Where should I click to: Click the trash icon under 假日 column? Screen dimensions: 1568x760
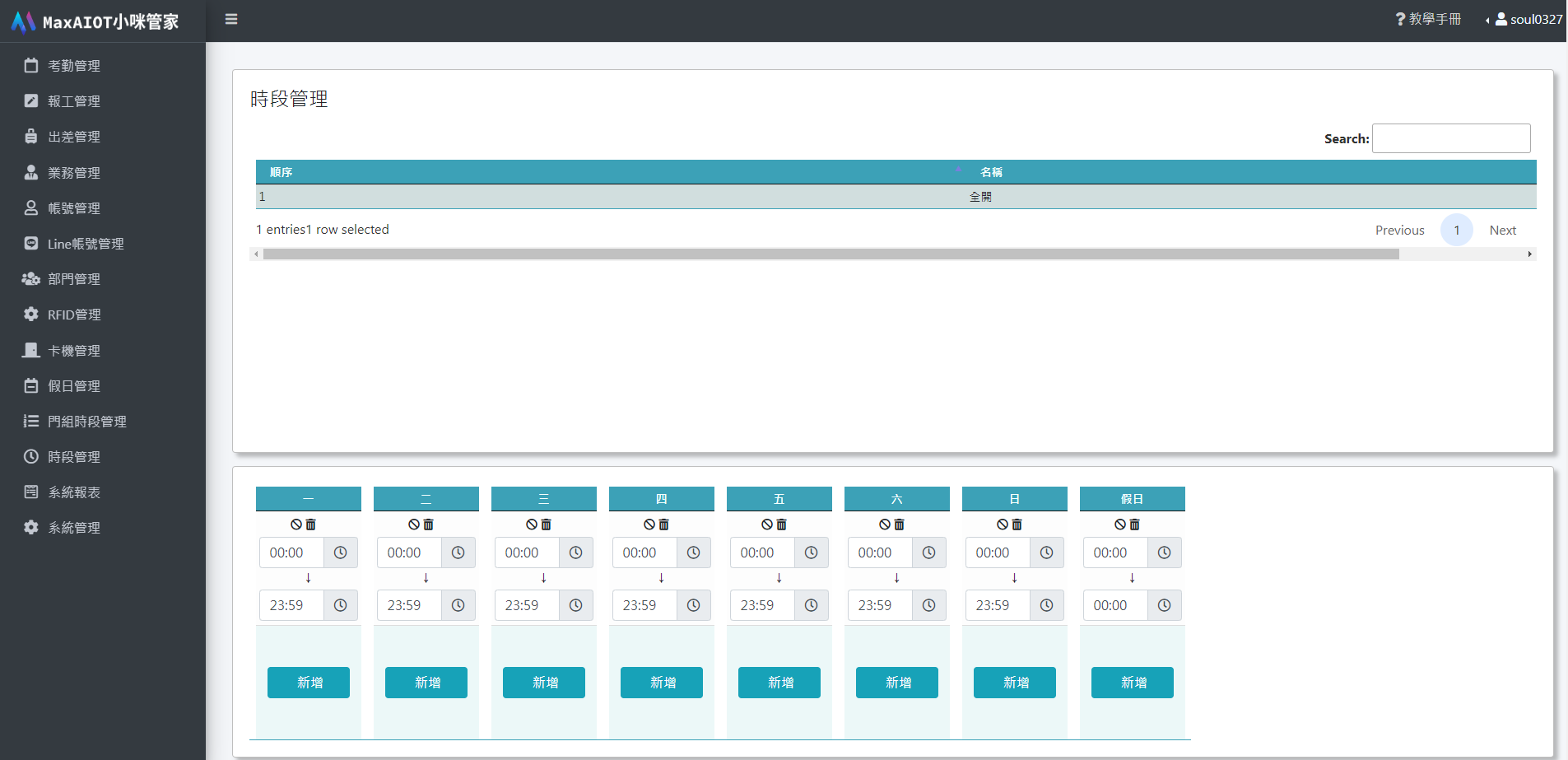(1135, 525)
